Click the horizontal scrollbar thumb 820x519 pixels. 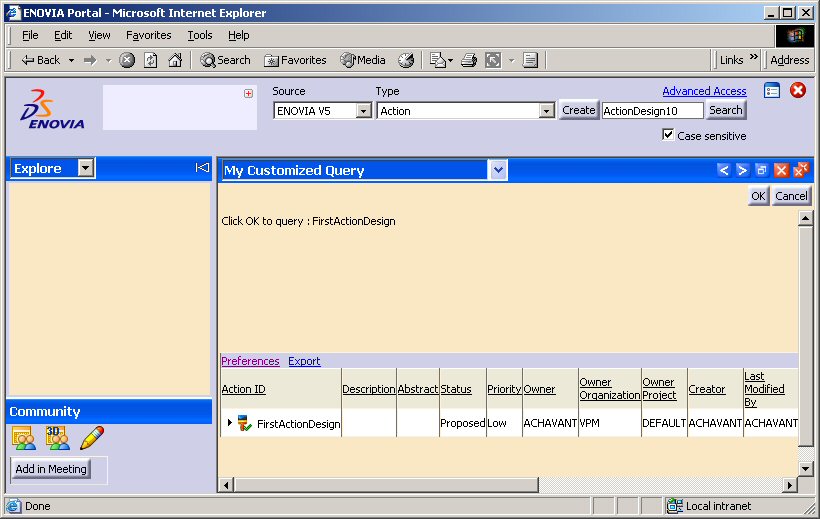[x=386, y=485]
